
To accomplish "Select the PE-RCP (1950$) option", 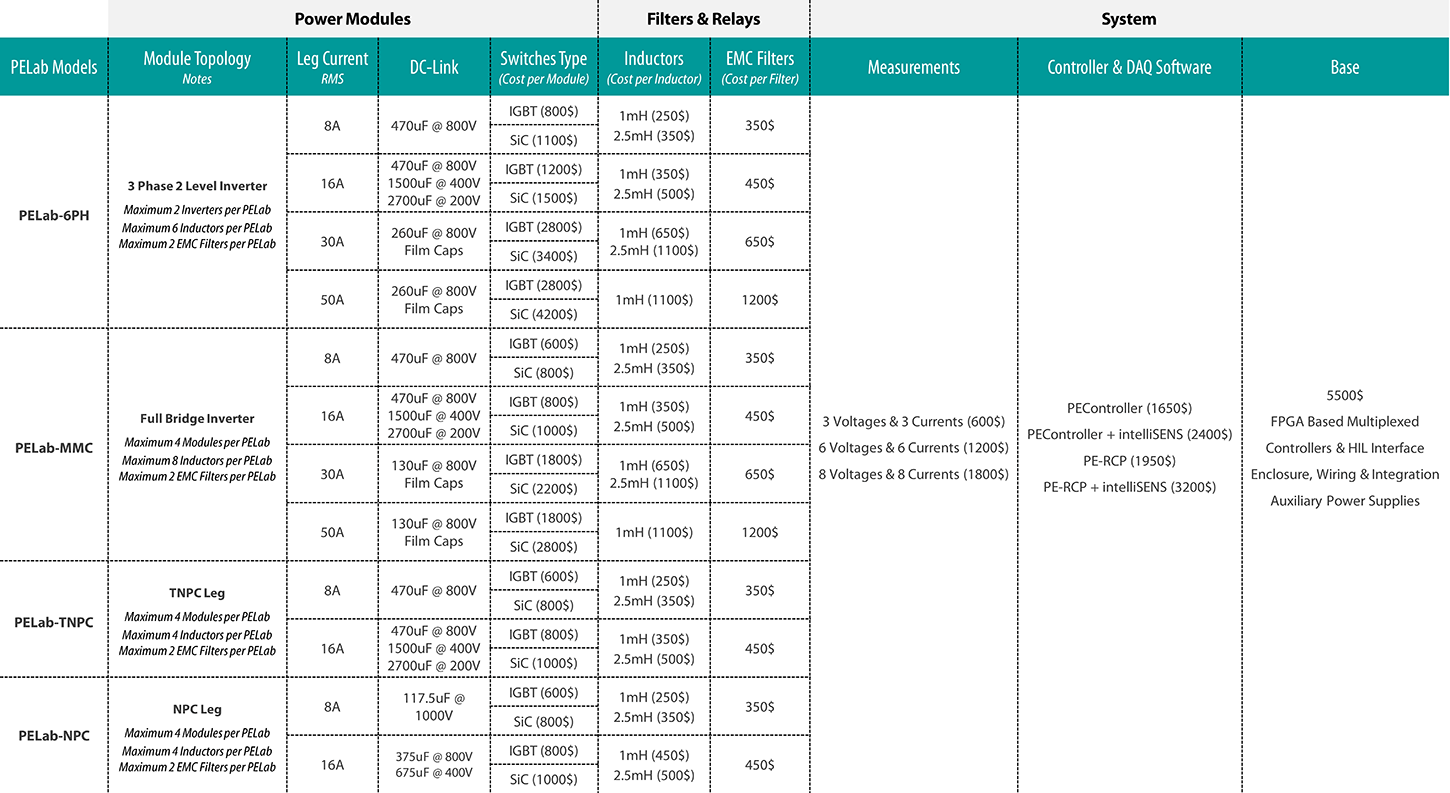I will 1129,461.
